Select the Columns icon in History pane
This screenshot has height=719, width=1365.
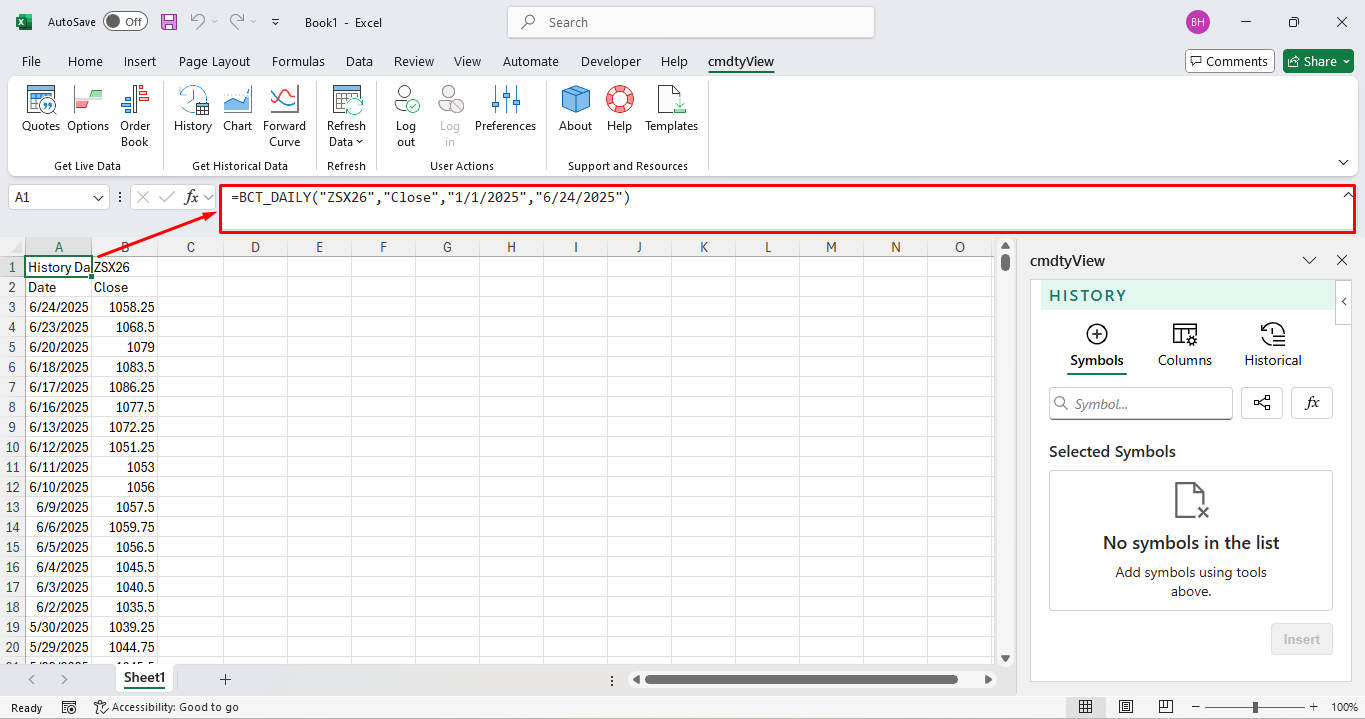[x=1185, y=334]
